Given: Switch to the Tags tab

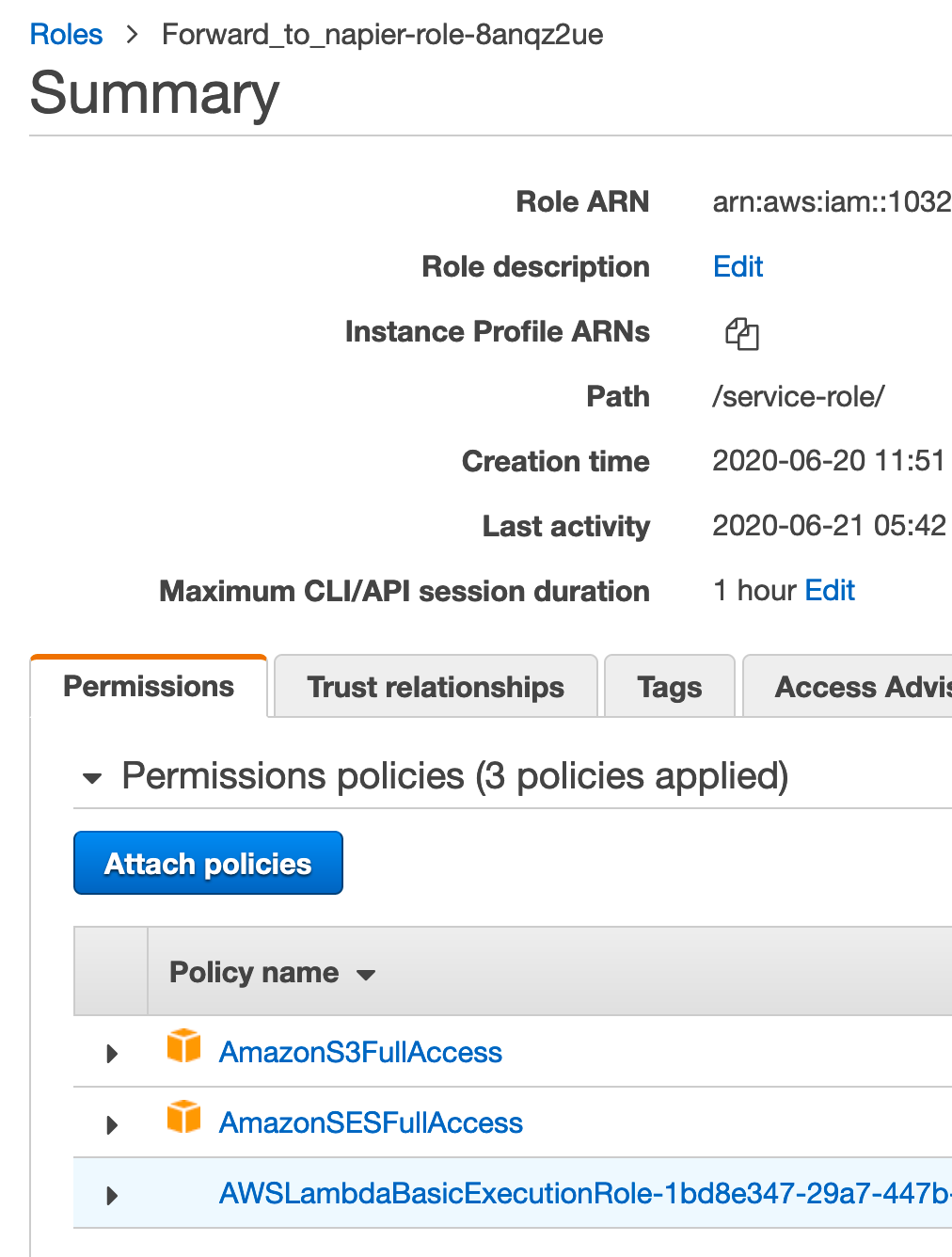Looking at the screenshot, I should pyautogui.click(x=669, y=687).
